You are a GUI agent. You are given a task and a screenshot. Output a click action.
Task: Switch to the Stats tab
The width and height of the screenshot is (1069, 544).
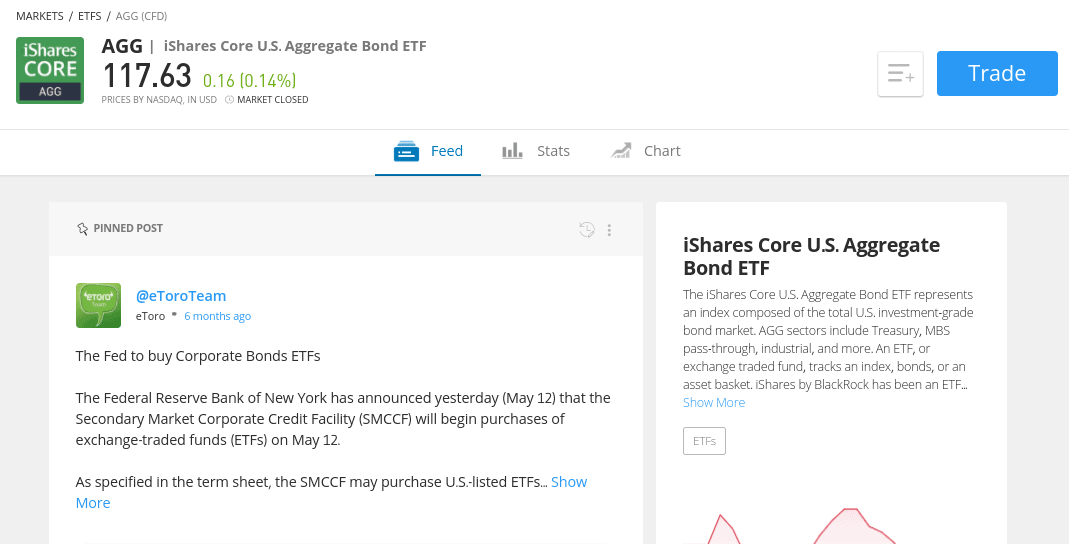pos(536,151)
